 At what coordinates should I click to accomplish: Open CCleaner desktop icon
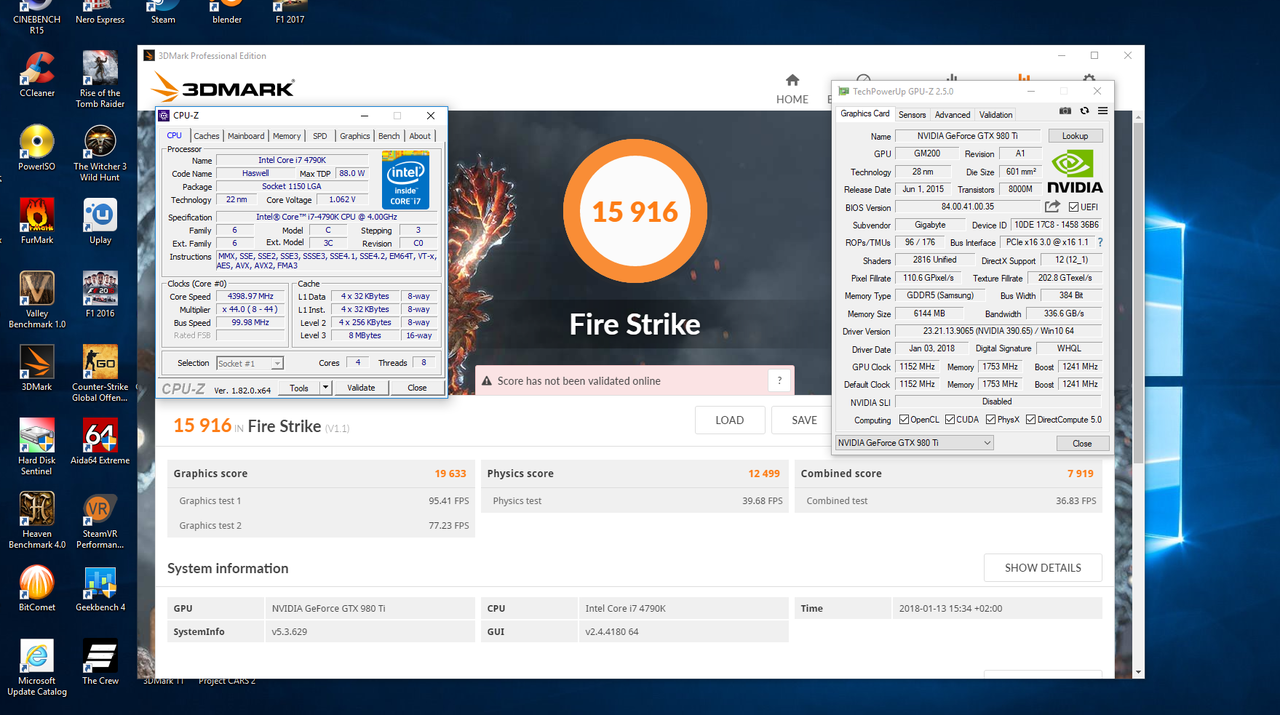coord(37,74)
